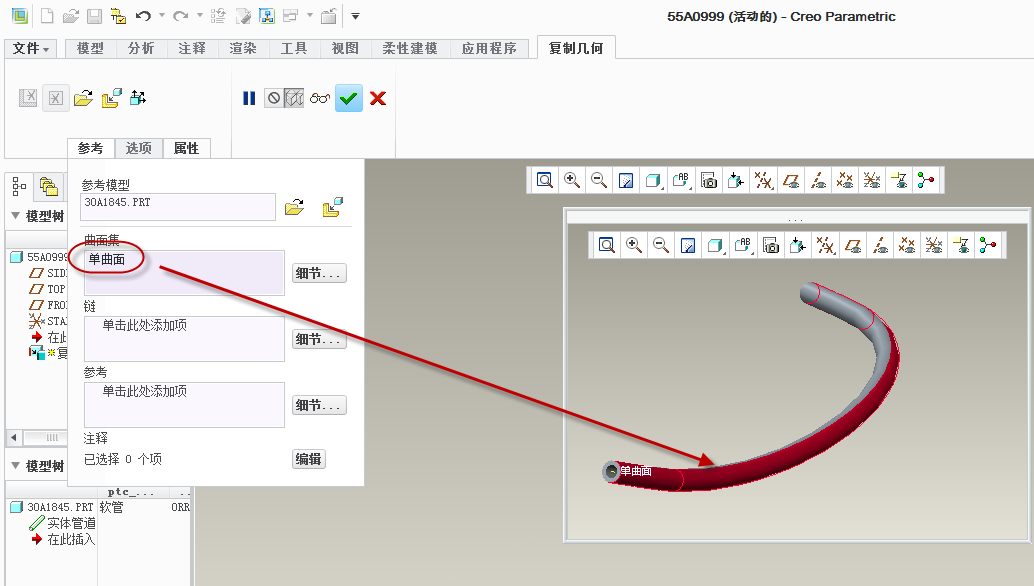Open the 选项 dashboard tab

coord(138,148)
